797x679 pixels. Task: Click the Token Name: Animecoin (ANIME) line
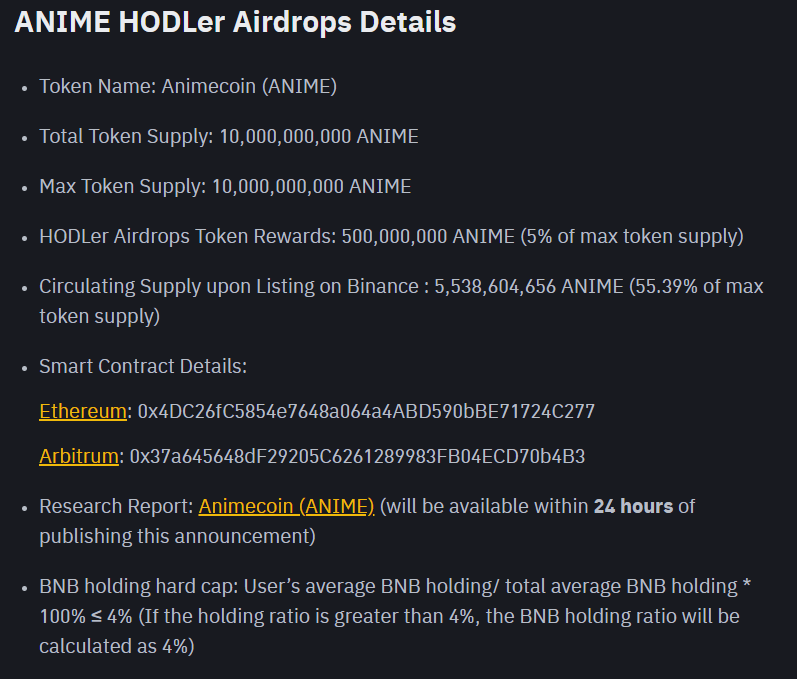coord(188,86)
